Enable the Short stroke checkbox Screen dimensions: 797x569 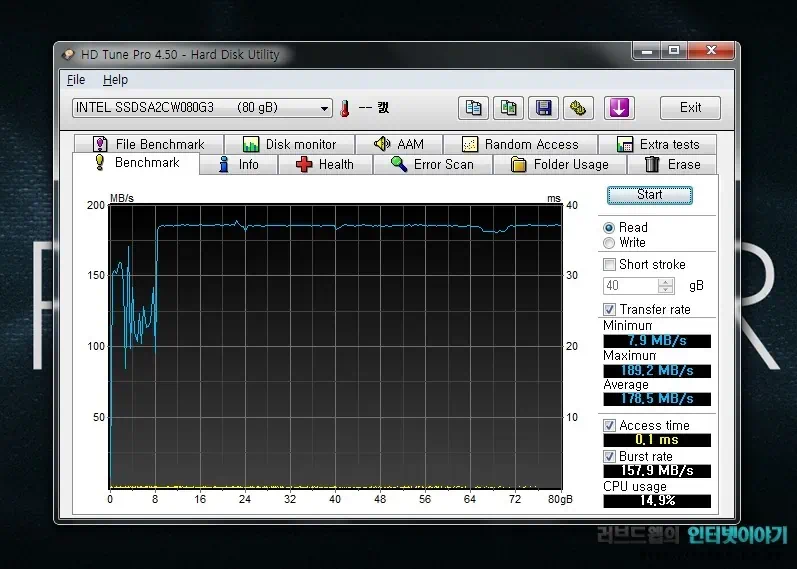(x=609, y=265)
